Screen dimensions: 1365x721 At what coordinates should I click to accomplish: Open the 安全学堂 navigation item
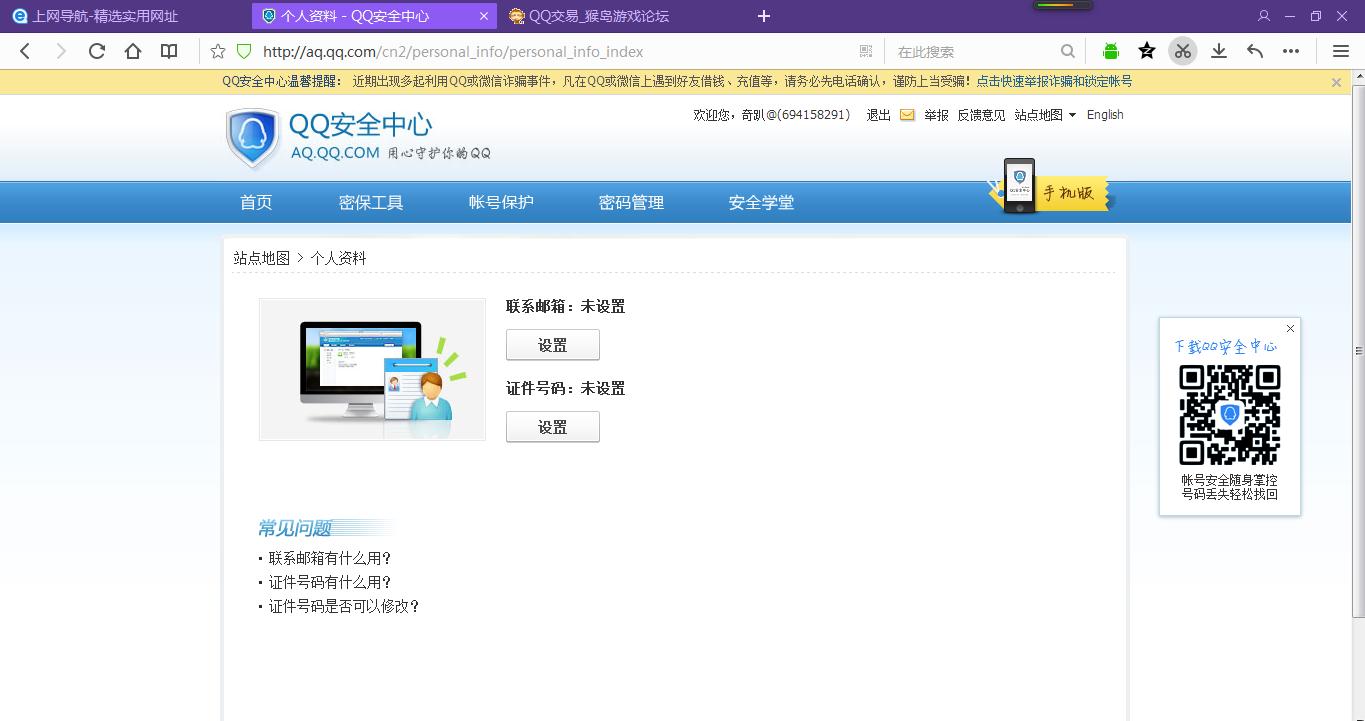pyautogui.click(x=761, y=202)
